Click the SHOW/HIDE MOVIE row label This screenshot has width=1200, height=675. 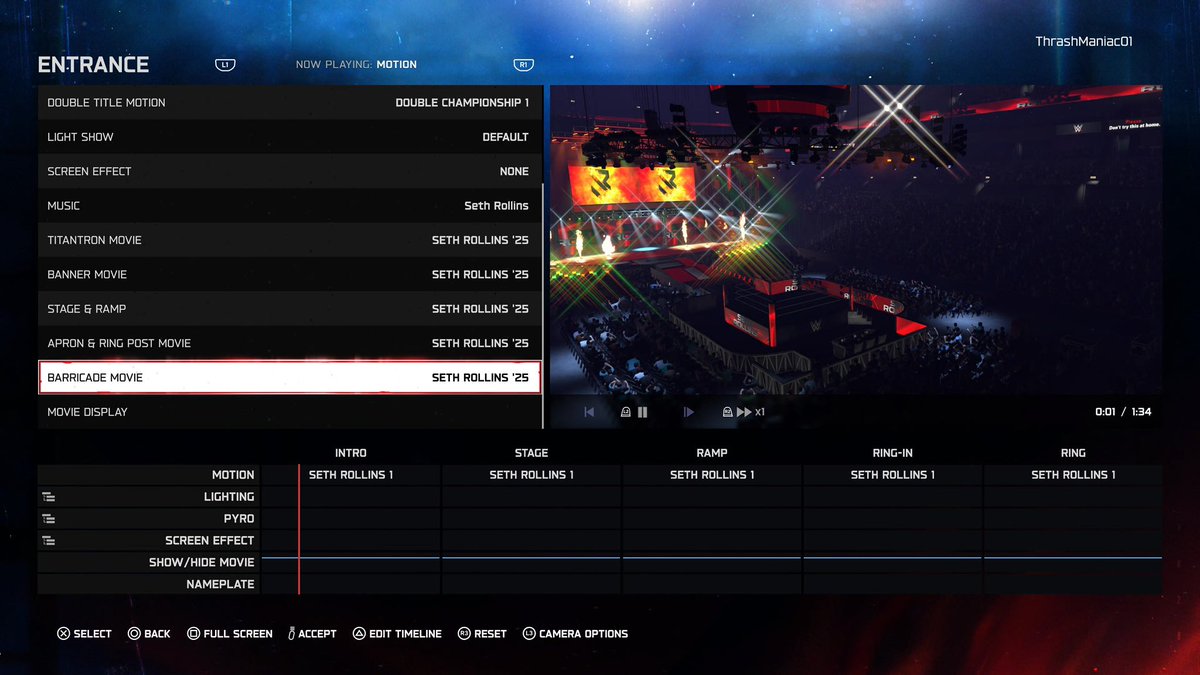[x=202, y=563]
